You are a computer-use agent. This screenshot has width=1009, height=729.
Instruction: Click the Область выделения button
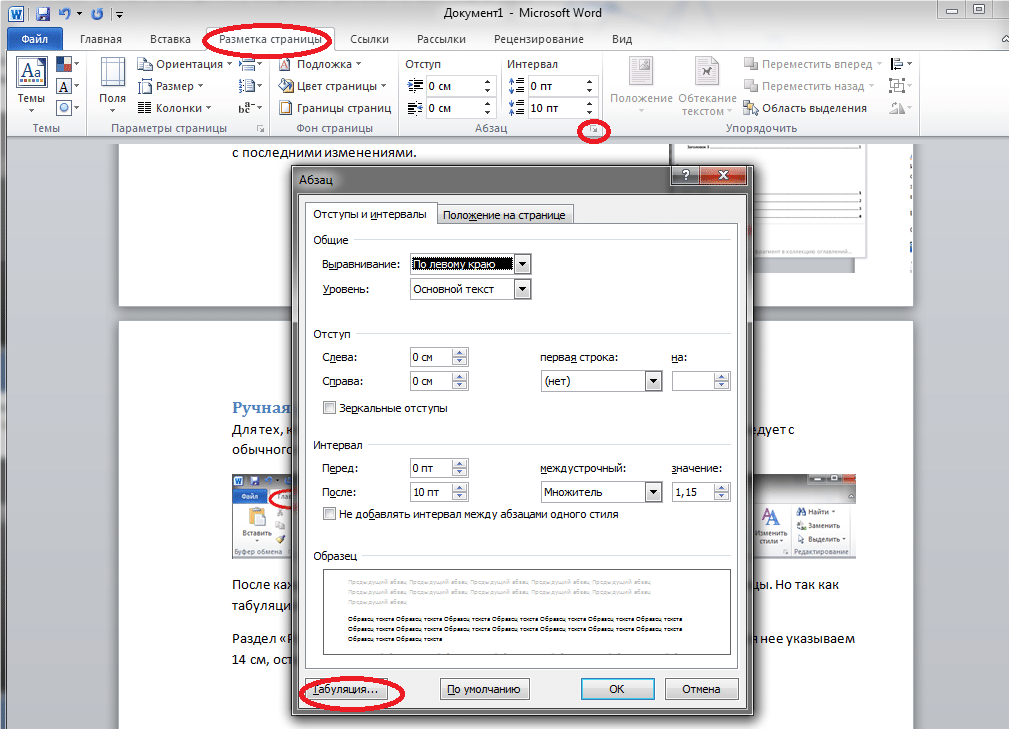click(804, 107)
